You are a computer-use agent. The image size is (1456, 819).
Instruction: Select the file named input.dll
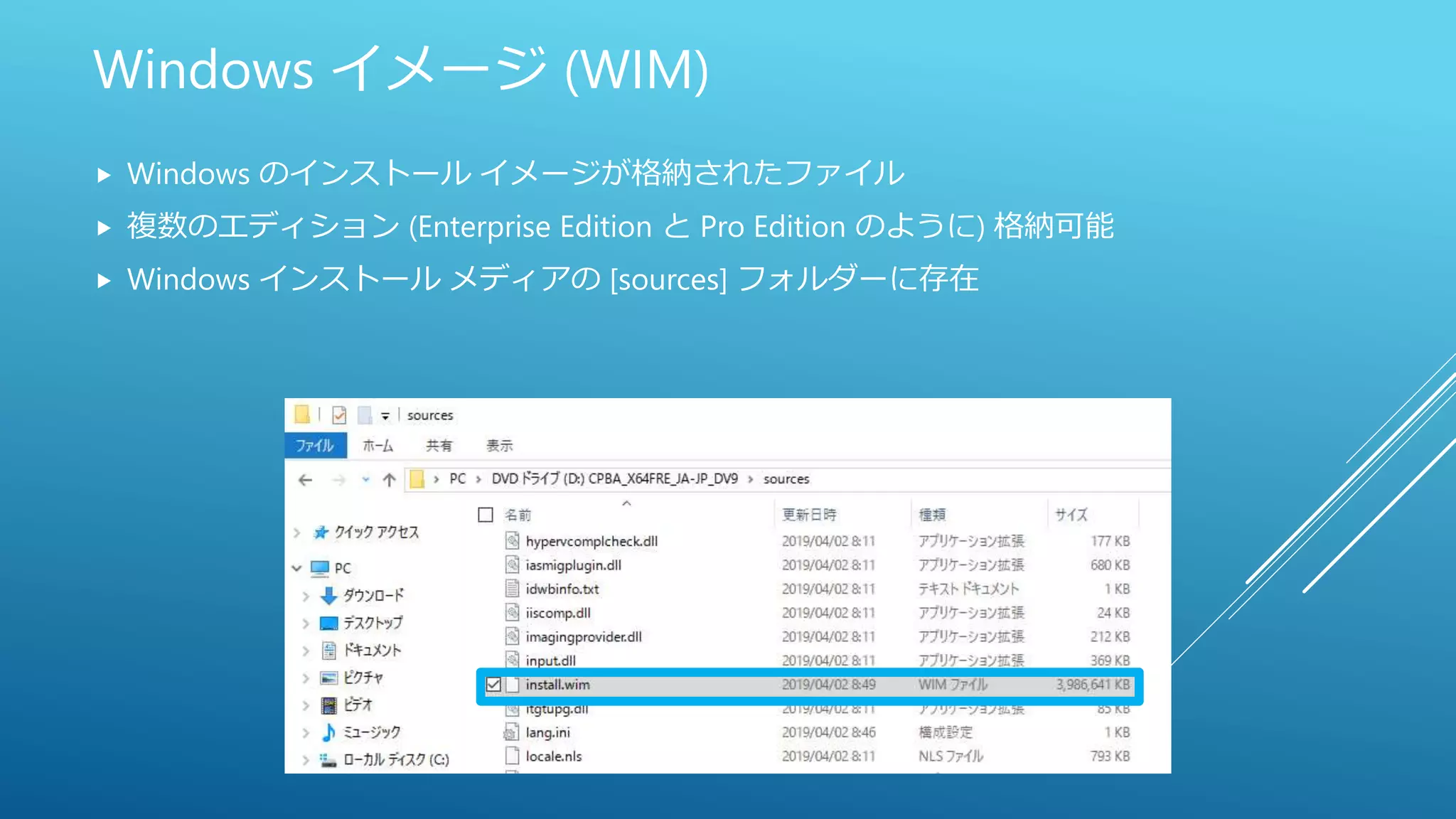550,660
